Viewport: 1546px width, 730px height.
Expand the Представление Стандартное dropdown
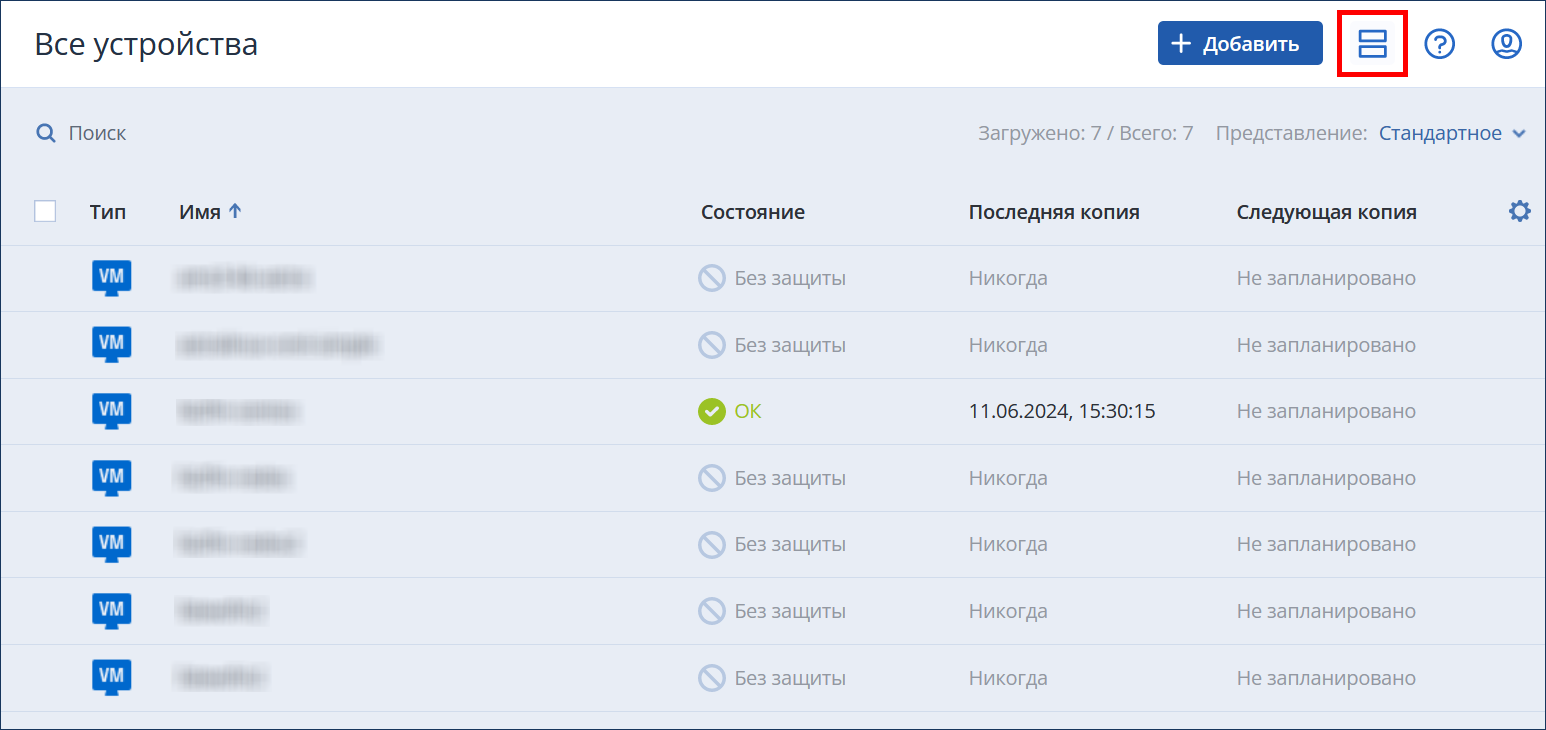click(1452, 133)
